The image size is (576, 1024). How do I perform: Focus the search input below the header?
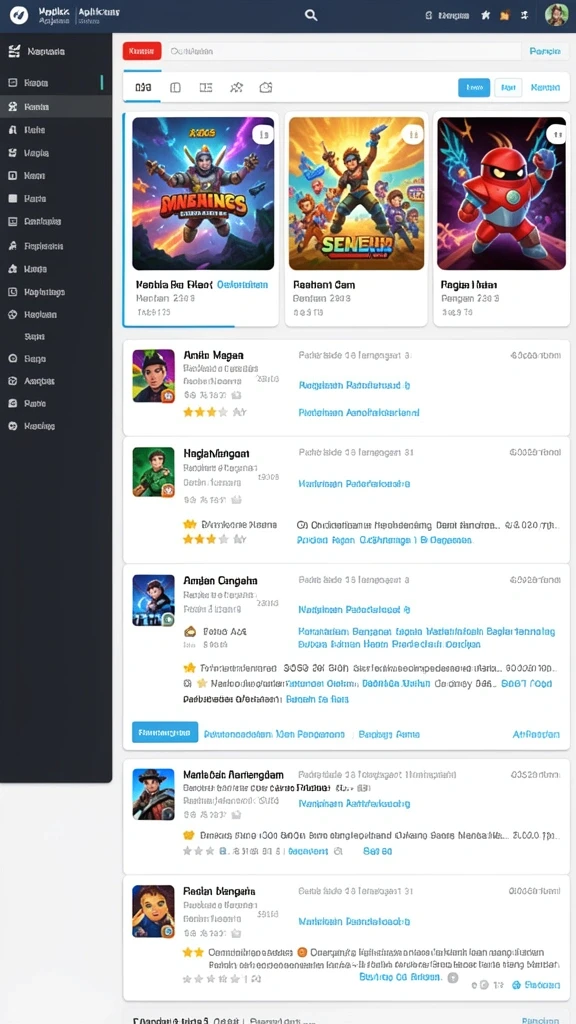pos(343,51)
